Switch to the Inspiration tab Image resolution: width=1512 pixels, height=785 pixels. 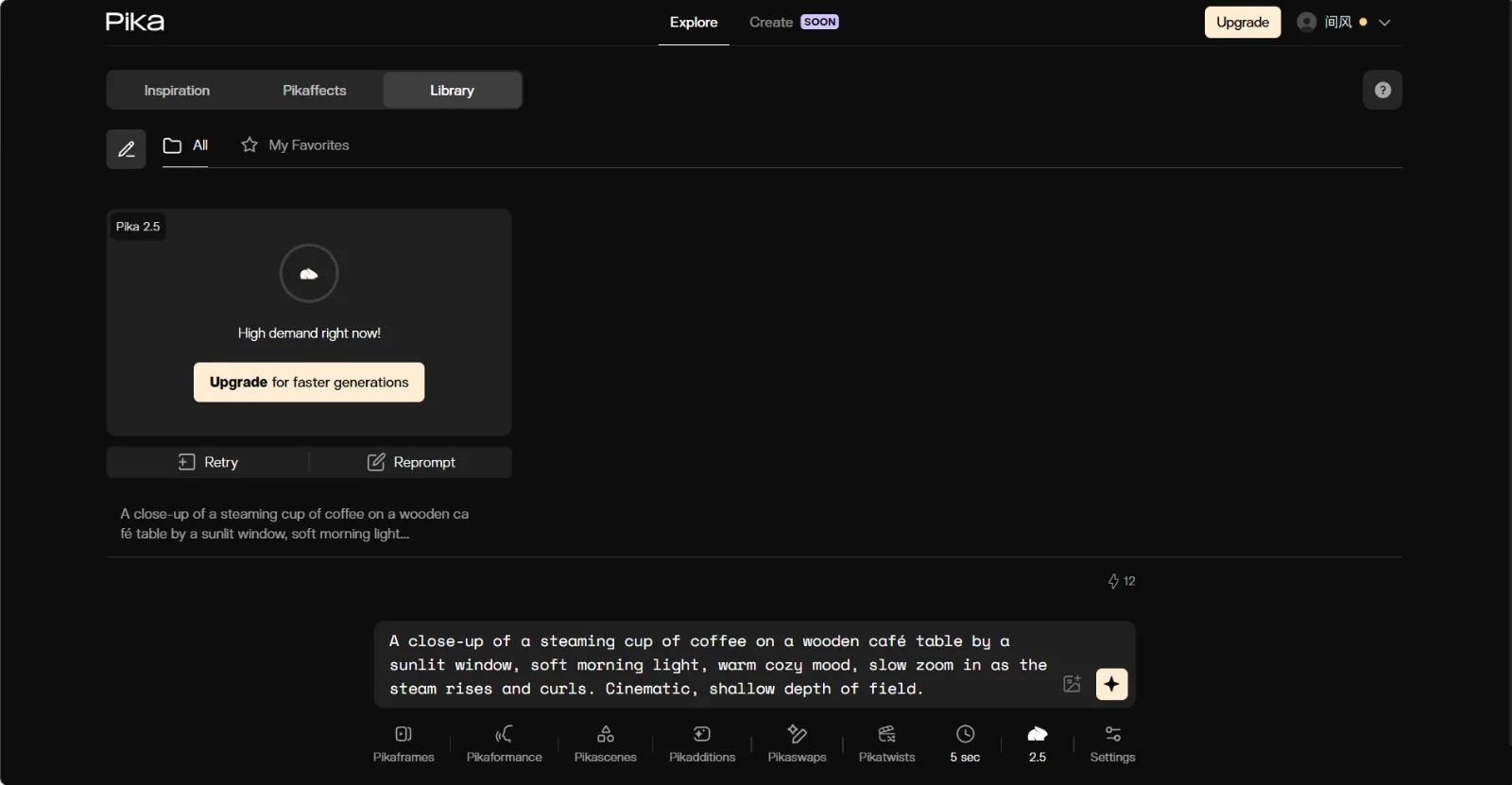click(x=177, y=91)
